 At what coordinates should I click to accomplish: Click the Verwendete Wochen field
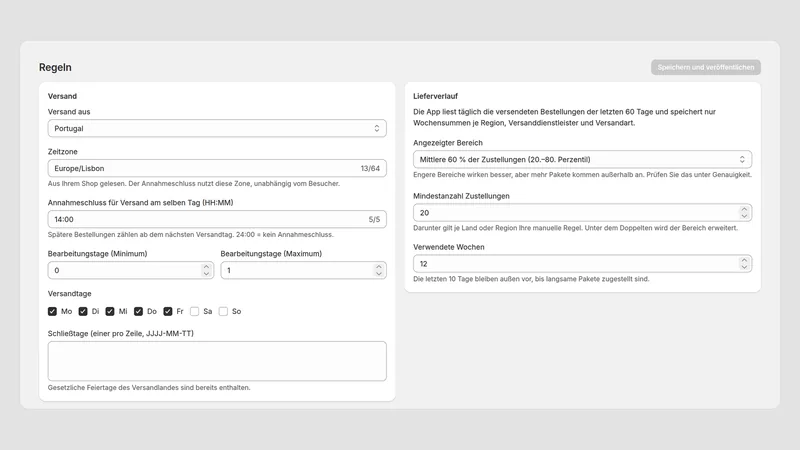582,264
